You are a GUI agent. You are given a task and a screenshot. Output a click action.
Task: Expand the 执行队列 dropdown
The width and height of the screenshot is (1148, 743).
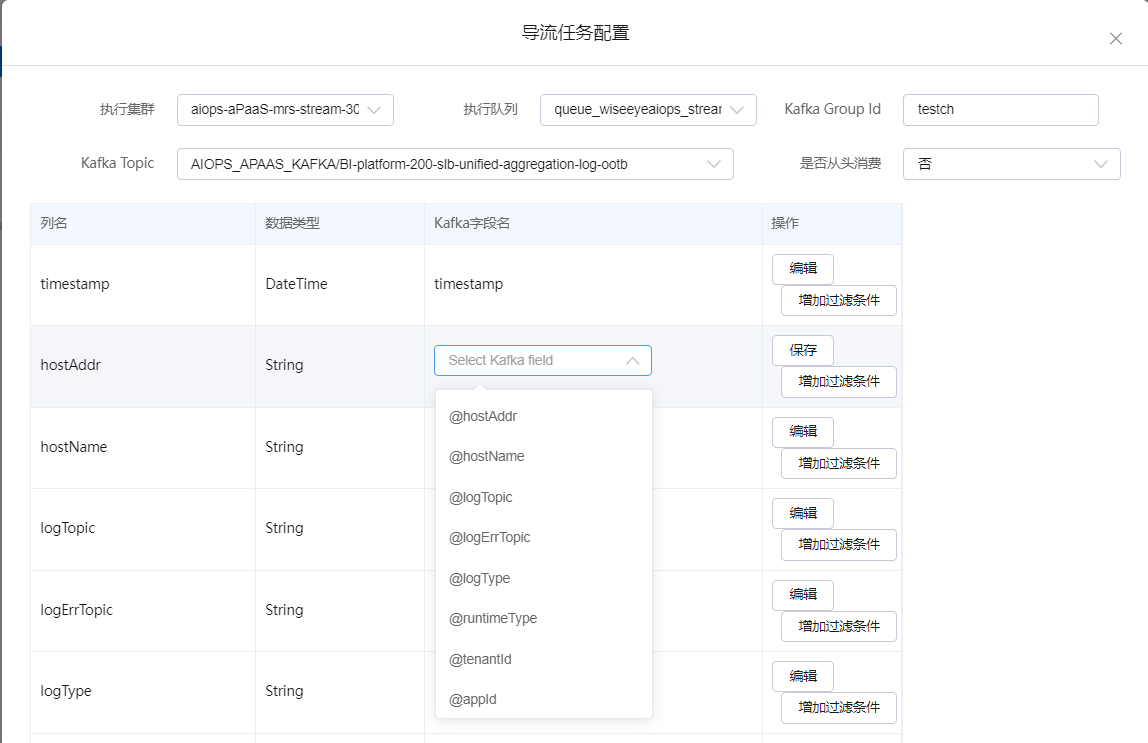[648, 110]
